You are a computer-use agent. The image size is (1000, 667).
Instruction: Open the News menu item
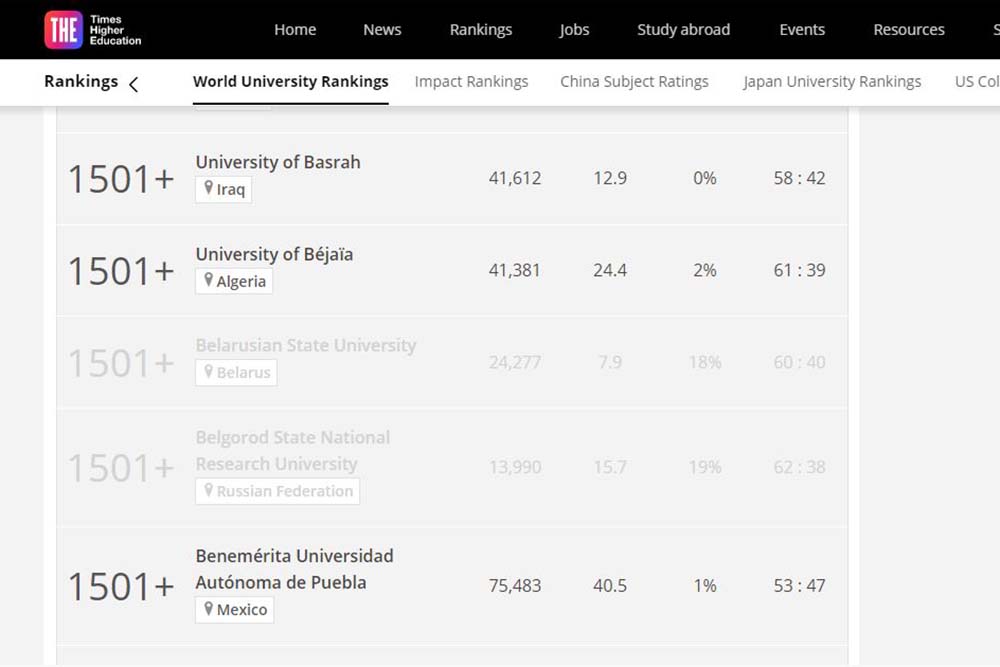click(382, 30)
